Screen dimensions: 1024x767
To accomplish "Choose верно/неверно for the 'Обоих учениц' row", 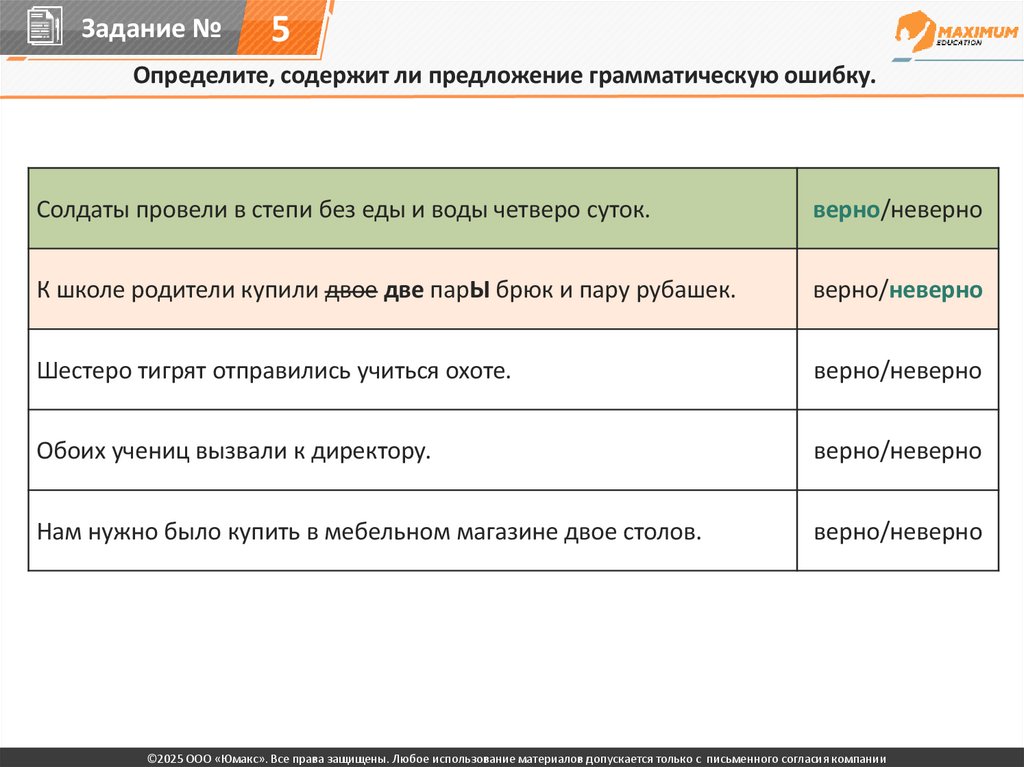I will pos(897,451).
